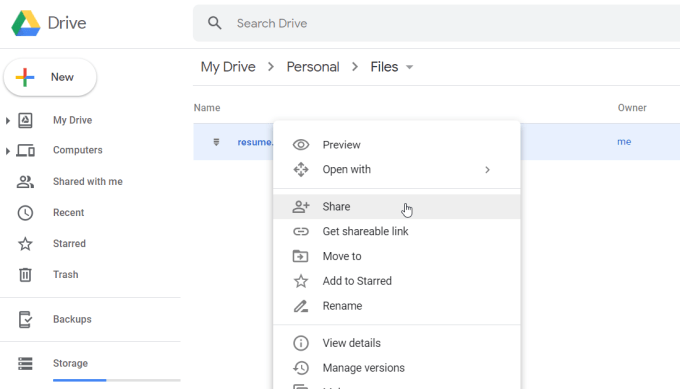Click the Computers devices icon

(26, 150)
